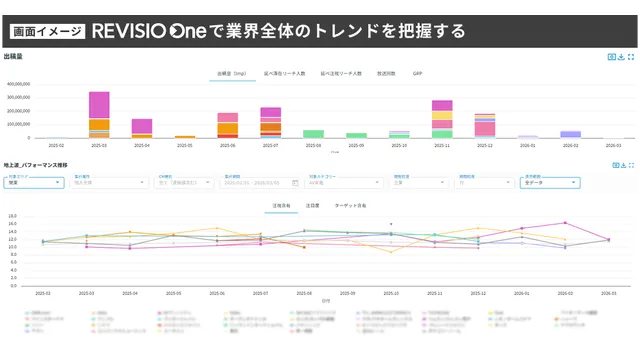The width and height of the screenshot is (640, 360).
Task: Open the filter dropdown left of 表示範囲
Action: tap(484, 183)
